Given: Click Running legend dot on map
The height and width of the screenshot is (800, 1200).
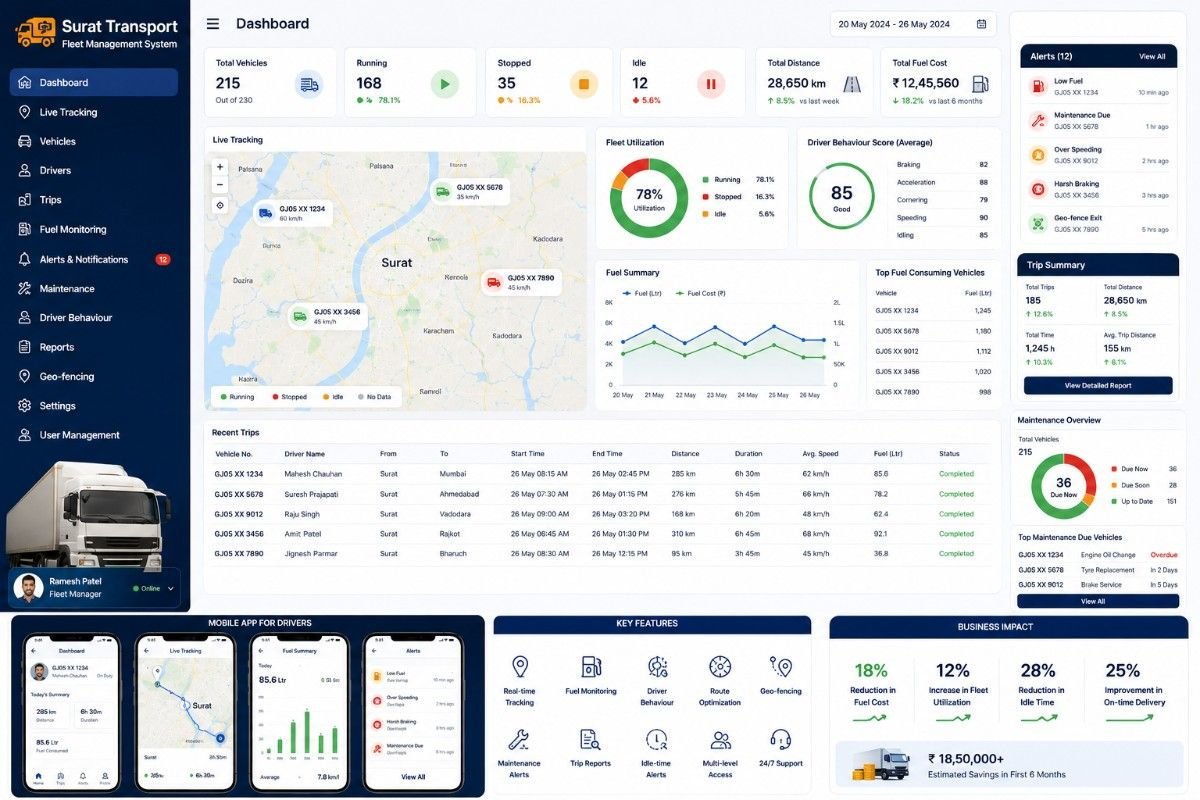Looking at the screenshot, I should pyautogui.click(x=223, y=397).
